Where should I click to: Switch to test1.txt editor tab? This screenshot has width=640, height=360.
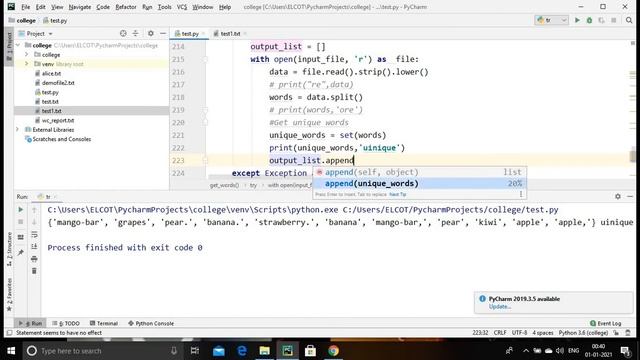[230, 33]
